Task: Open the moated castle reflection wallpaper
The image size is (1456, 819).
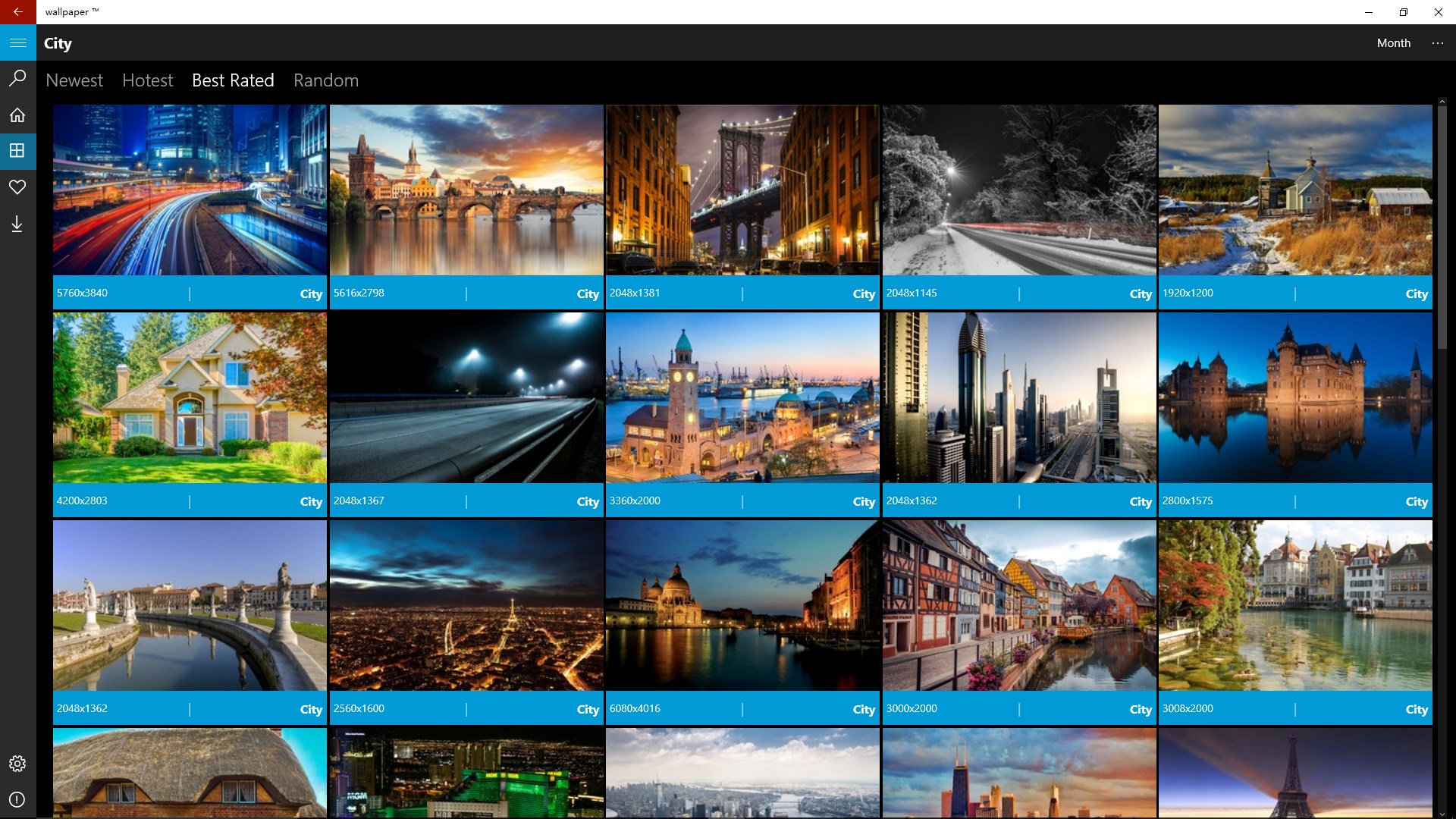Action: coord(1294,397)
